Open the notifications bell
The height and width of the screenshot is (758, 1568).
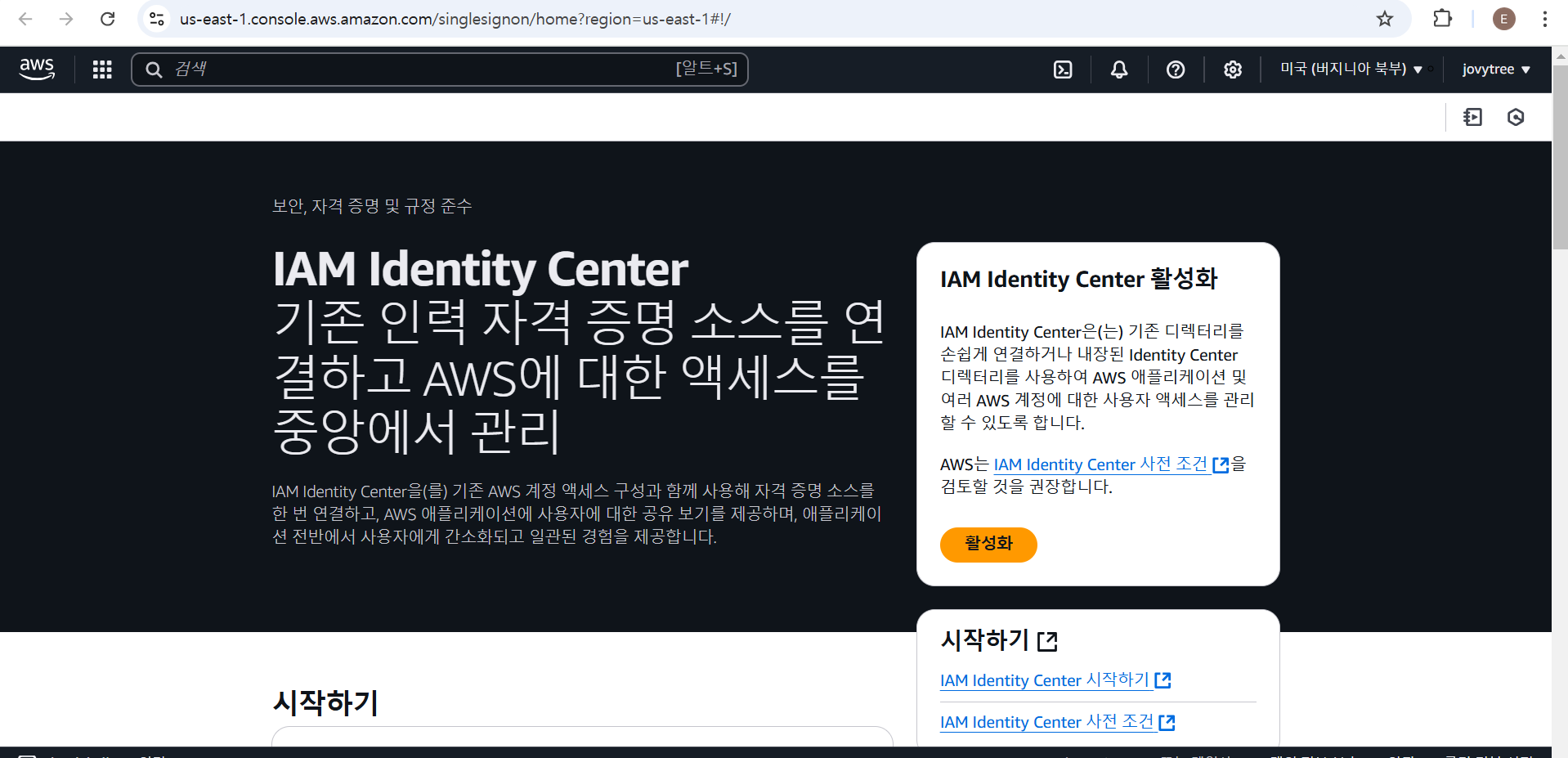(1119, 70)
